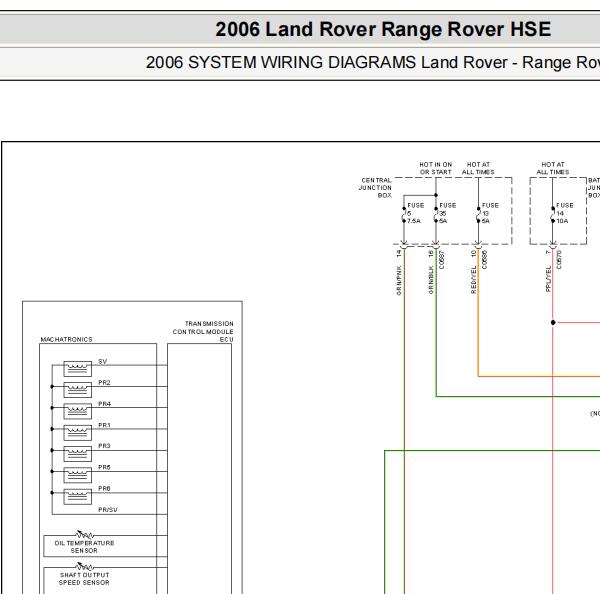Select the PPL/YEL wire color label
Screen dimensions: 600x594
[548, 279]
